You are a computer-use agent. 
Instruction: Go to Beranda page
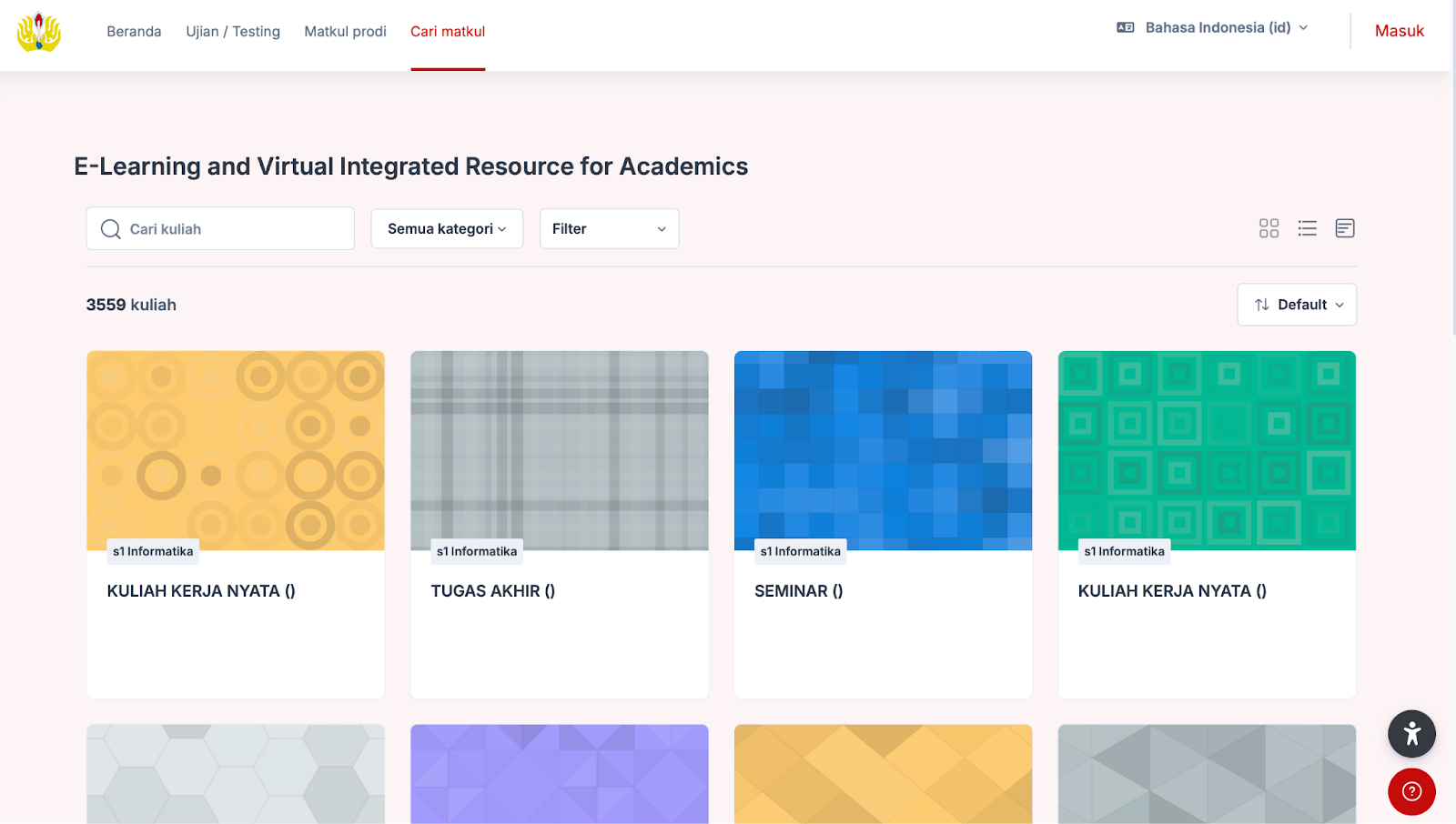click(134, 31)
